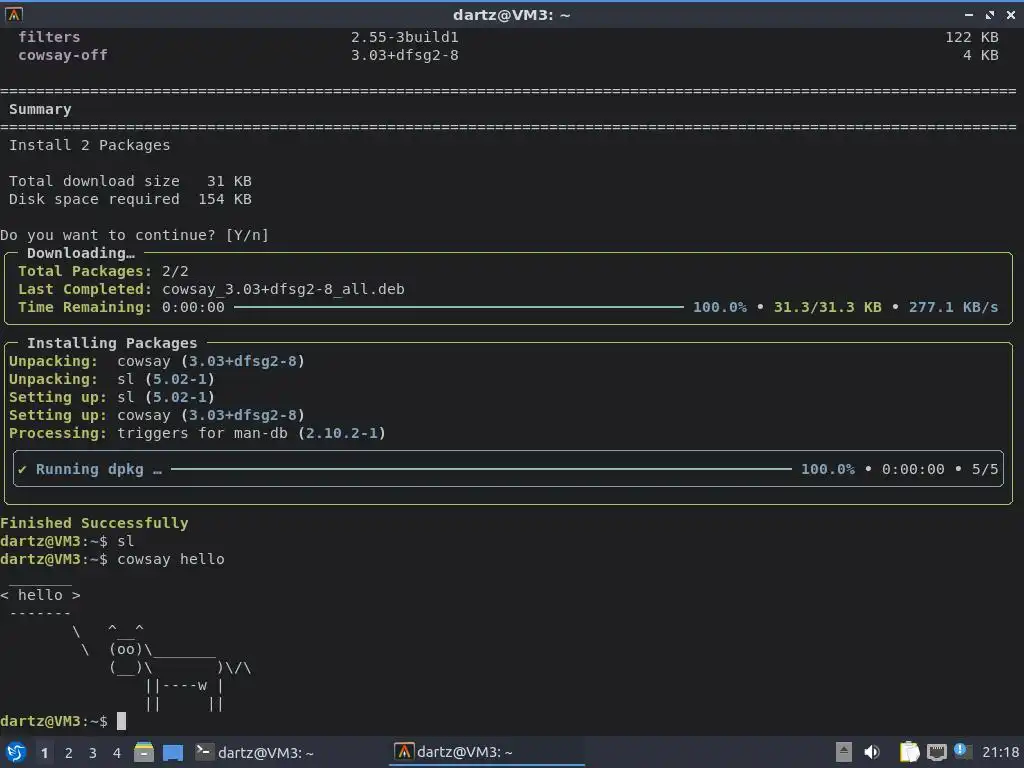
Task: Click the '< hello >' speech bubble text
Action: [x=40, y=595]
